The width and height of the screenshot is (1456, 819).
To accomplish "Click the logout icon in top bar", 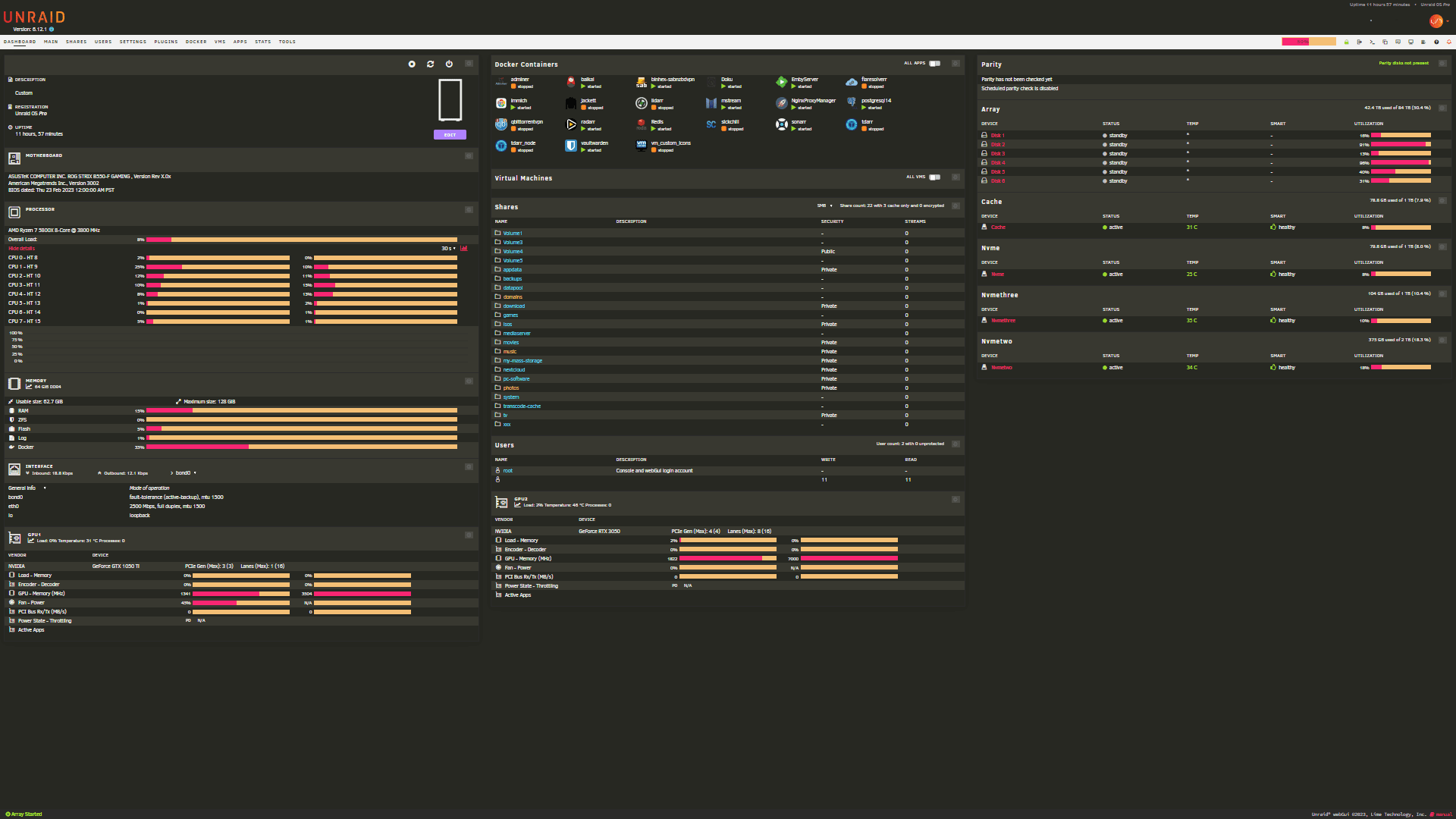I will tap(1360, 42).
